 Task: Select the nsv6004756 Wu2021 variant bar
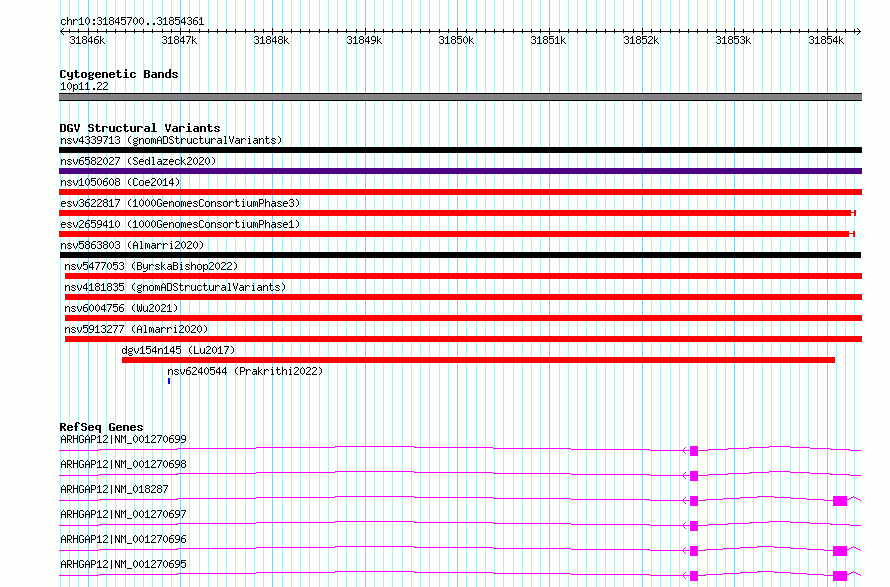[x=463, y=318]
